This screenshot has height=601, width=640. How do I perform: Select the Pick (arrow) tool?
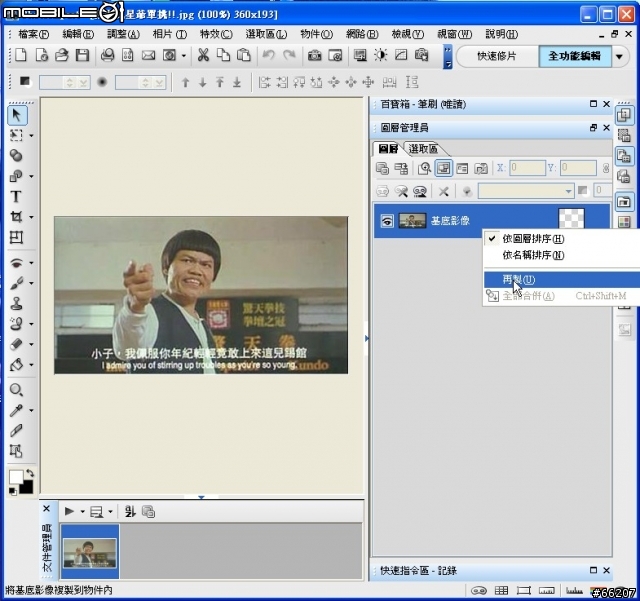[17, 115]
